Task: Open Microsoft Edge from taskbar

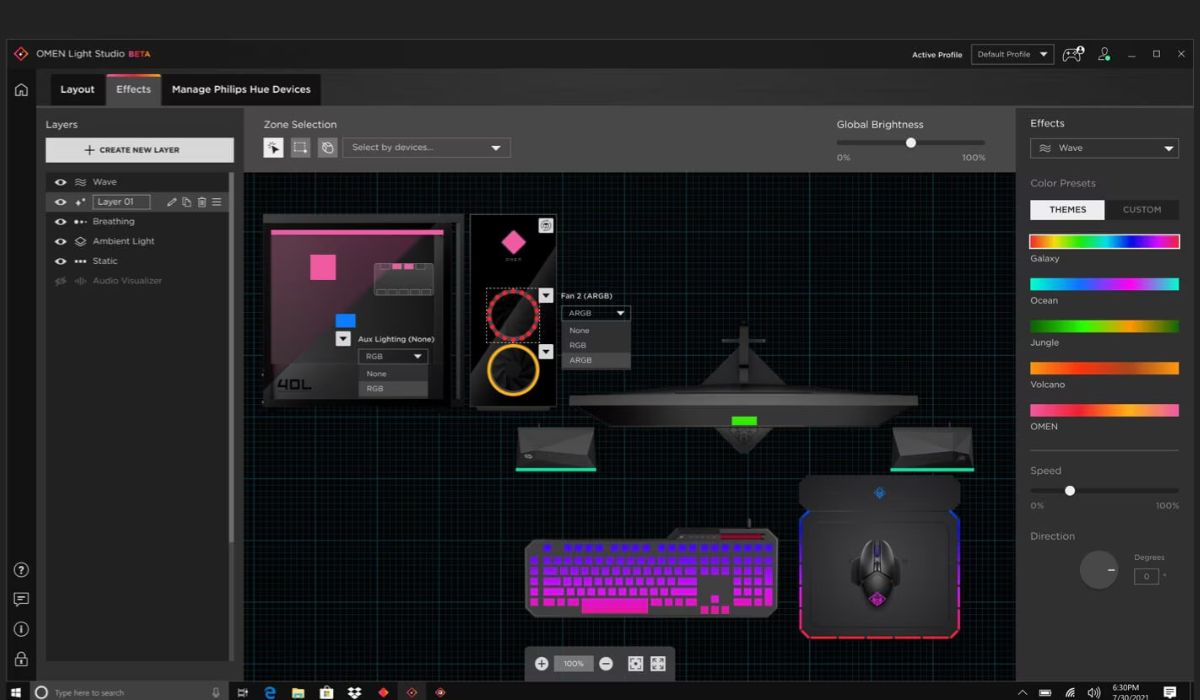Action: pyautogui.click(x=270, y=692)
